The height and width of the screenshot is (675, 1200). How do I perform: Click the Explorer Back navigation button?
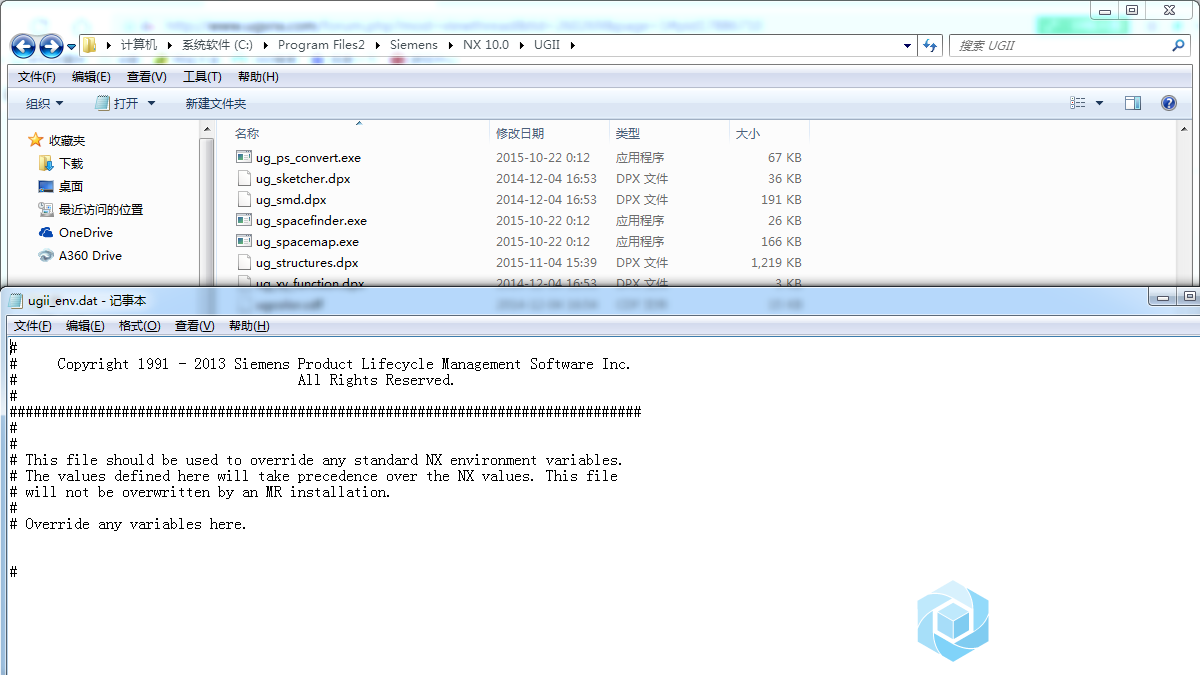[23, 46]
